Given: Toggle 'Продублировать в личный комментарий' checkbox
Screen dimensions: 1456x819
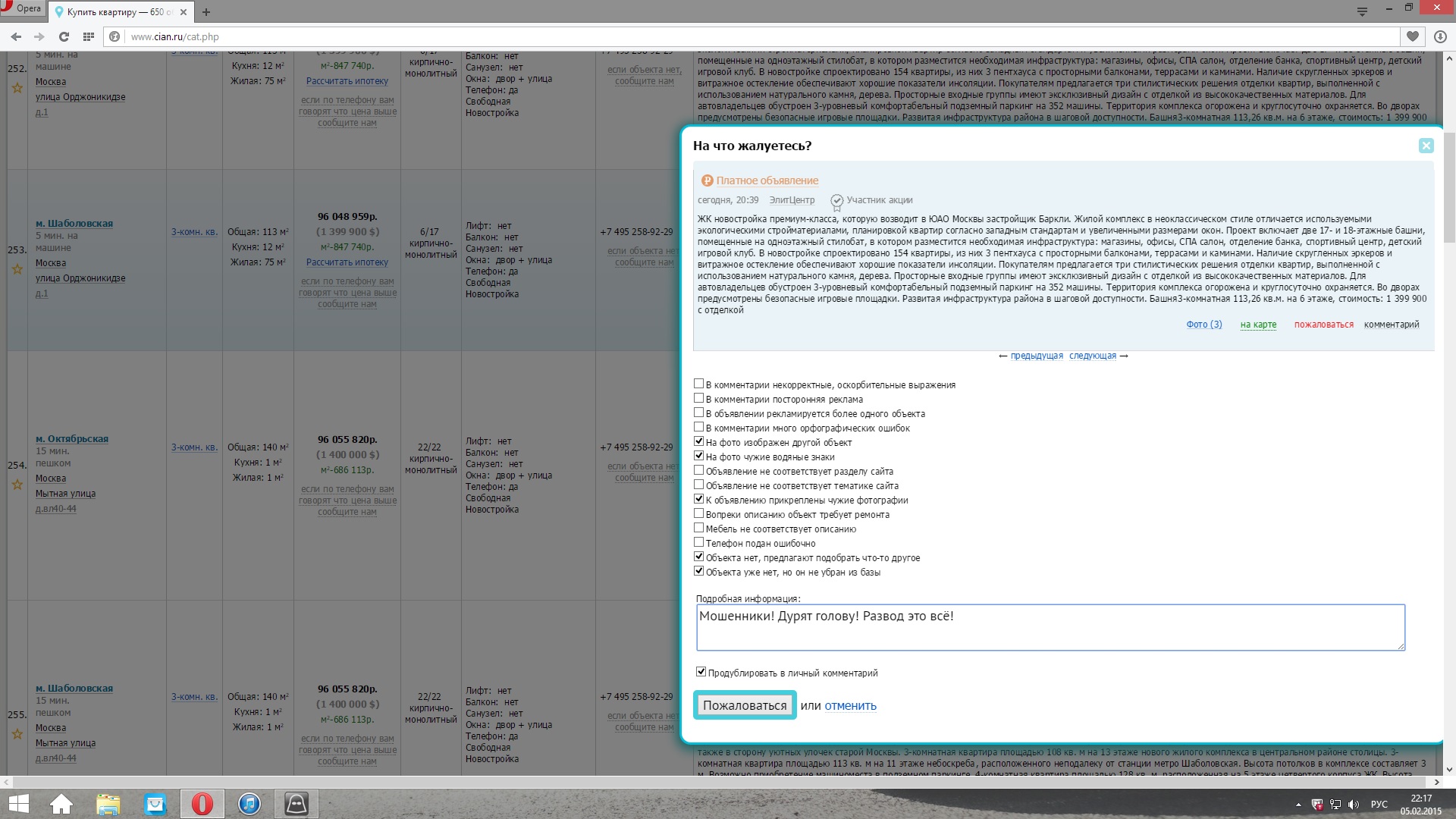Looking at the screenshot, I should (x=701, y=672).
